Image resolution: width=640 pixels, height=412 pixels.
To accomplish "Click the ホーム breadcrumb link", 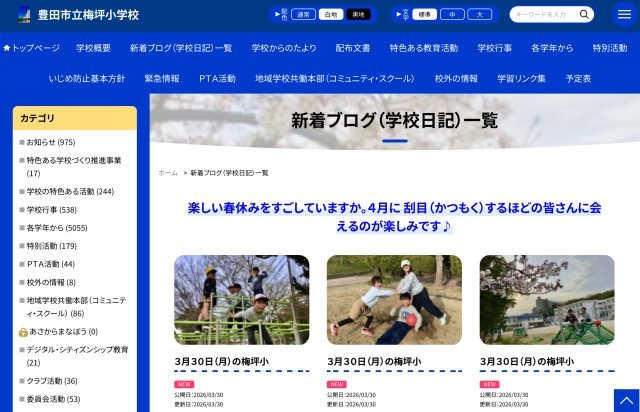I will coord(168,173).
